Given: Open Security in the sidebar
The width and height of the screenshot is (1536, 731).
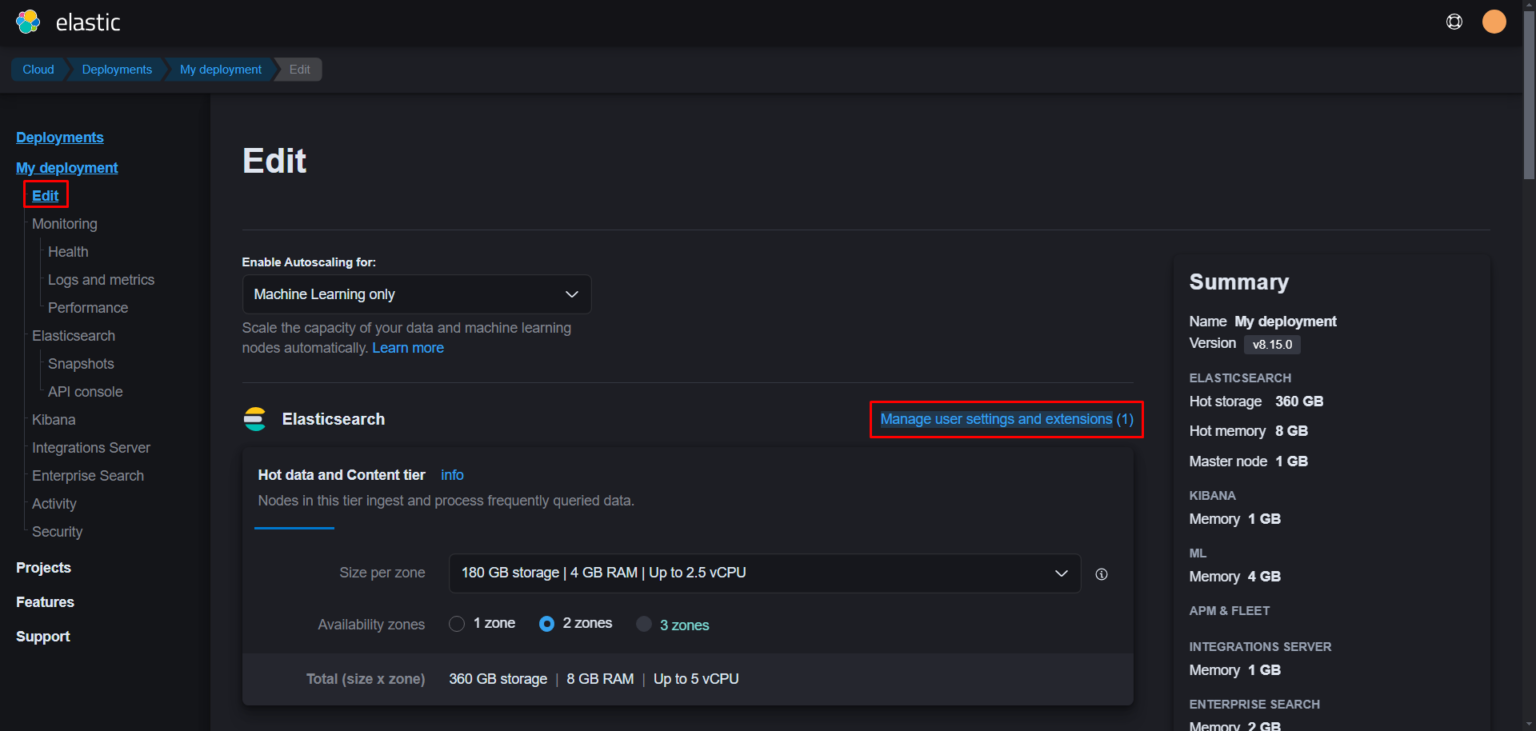Looking at the screenshot, I should point(56,531).
